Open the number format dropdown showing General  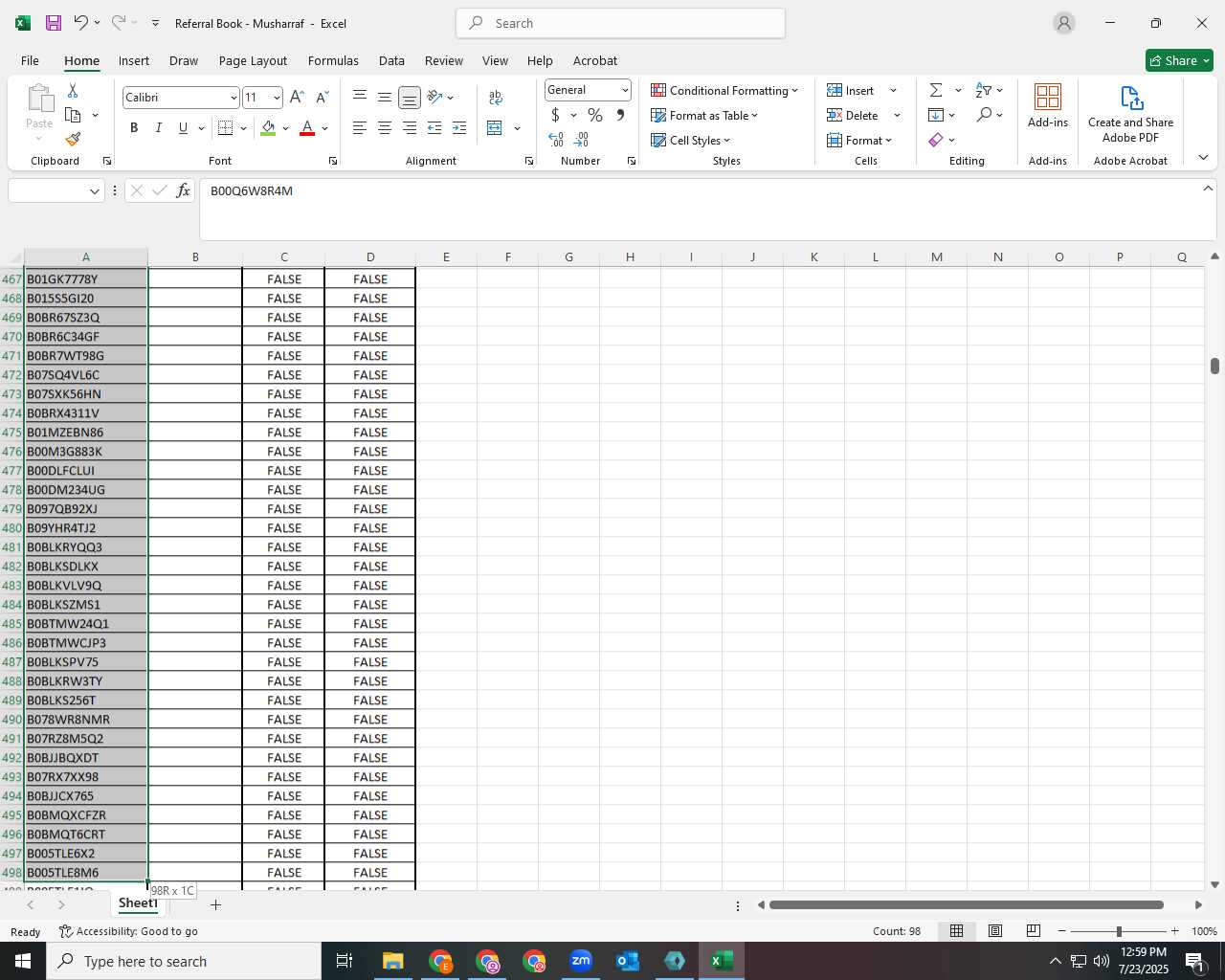pyautogui.click(x=625, y=90)
